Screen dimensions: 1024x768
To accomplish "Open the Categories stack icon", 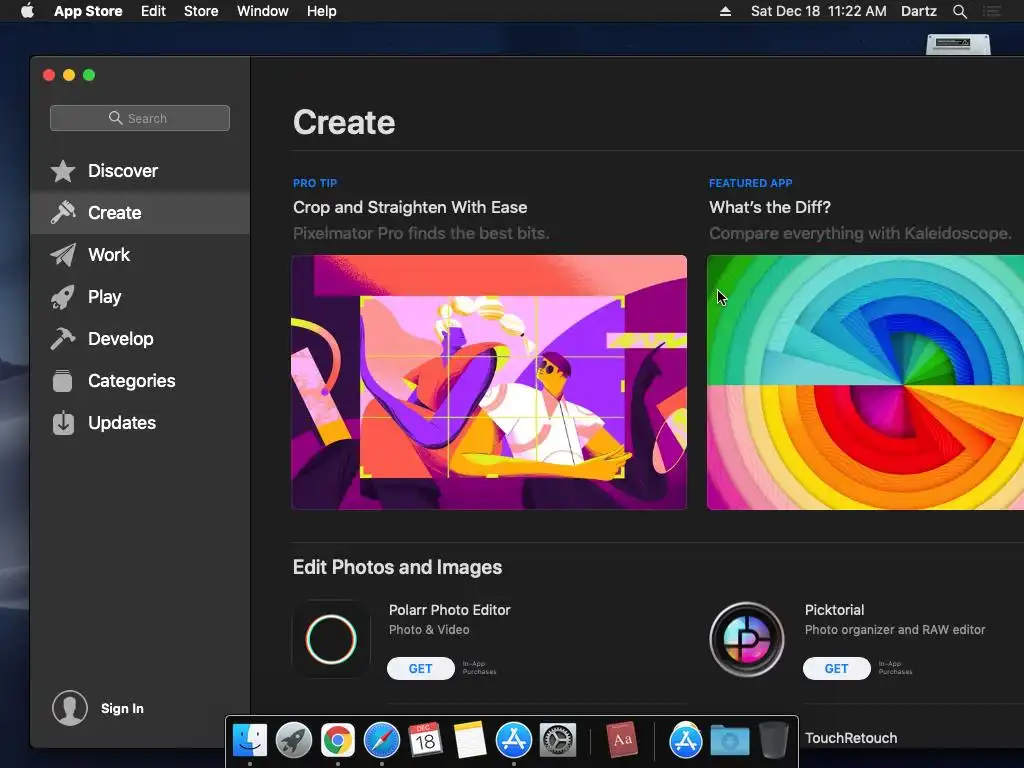I will [x=63, y=381].
